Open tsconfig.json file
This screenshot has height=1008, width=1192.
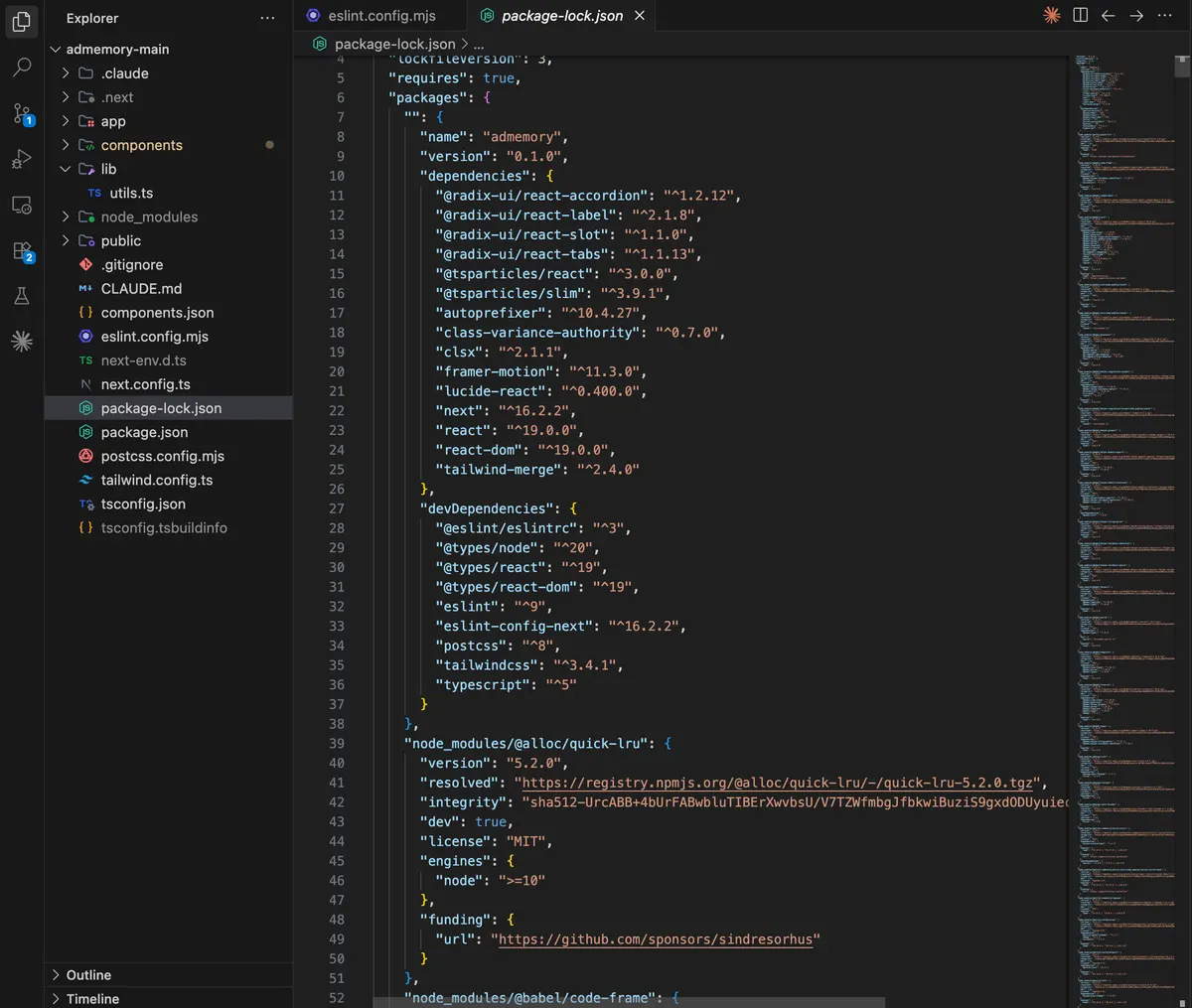pos(169,503)
